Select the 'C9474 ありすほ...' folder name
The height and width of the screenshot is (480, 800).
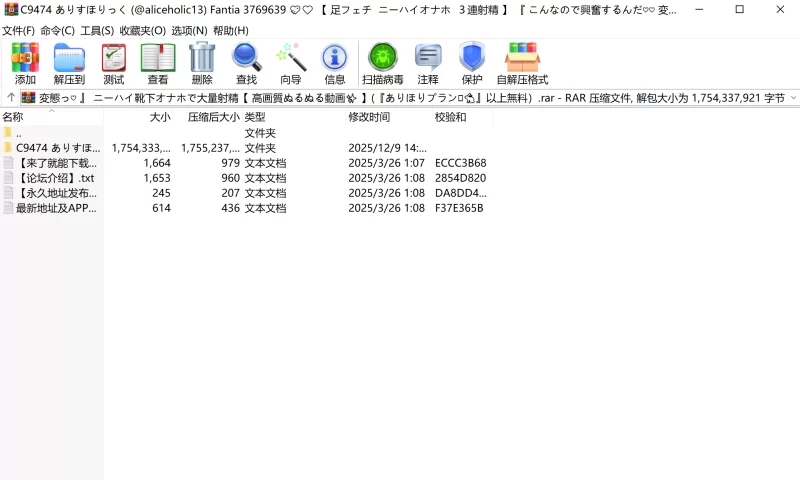click(58, 148)
